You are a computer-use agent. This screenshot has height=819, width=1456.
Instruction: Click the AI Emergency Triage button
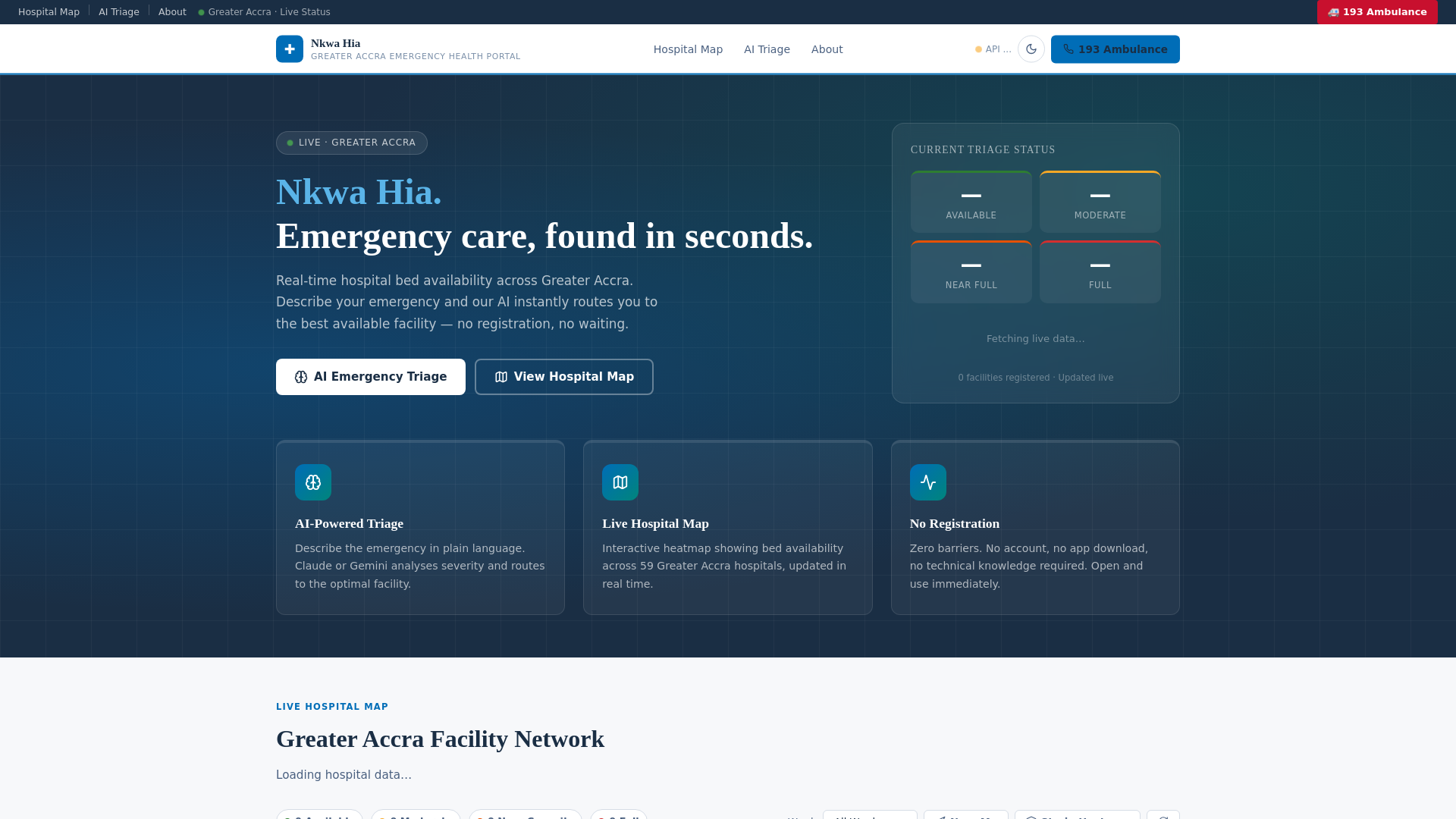pos(371,377)
